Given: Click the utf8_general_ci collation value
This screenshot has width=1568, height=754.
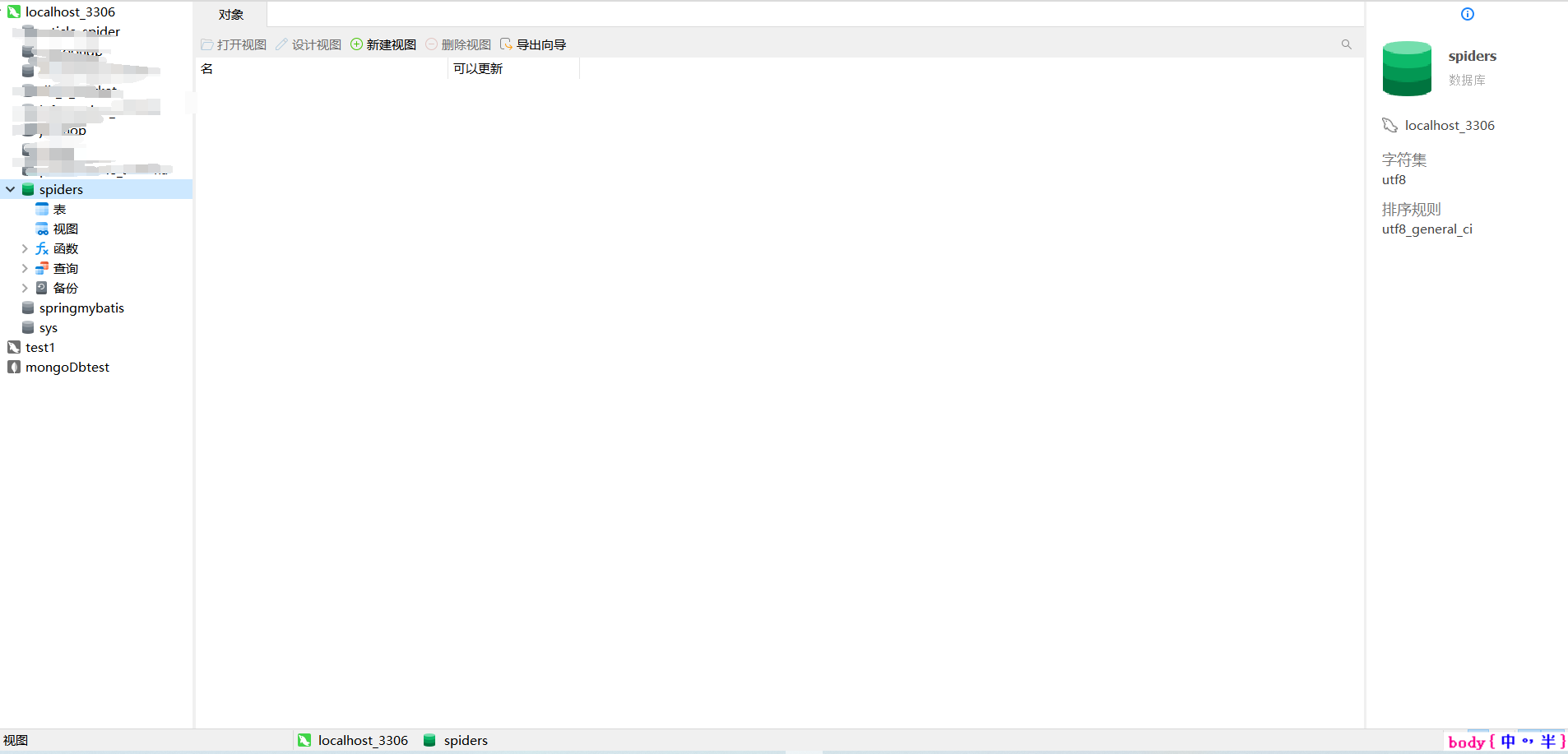Looking at the screenshot, I should pos(1427,229).
